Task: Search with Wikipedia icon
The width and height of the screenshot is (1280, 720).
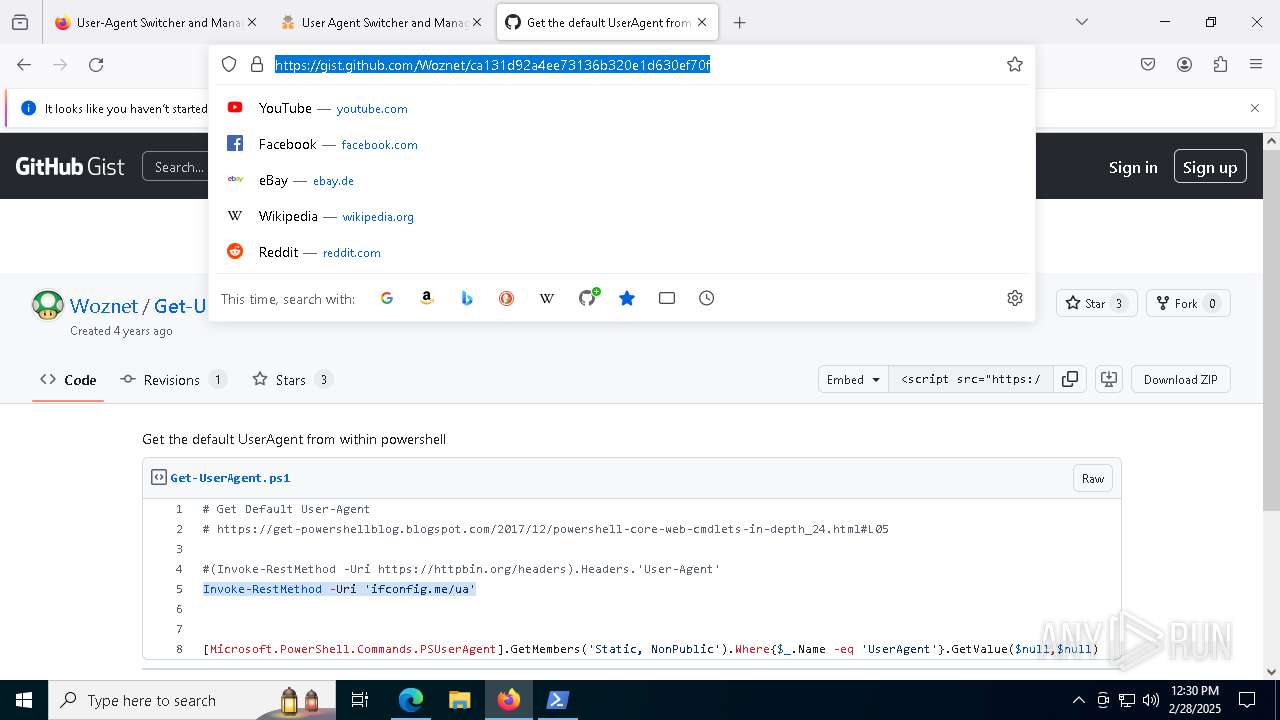Action: [547, 298]
